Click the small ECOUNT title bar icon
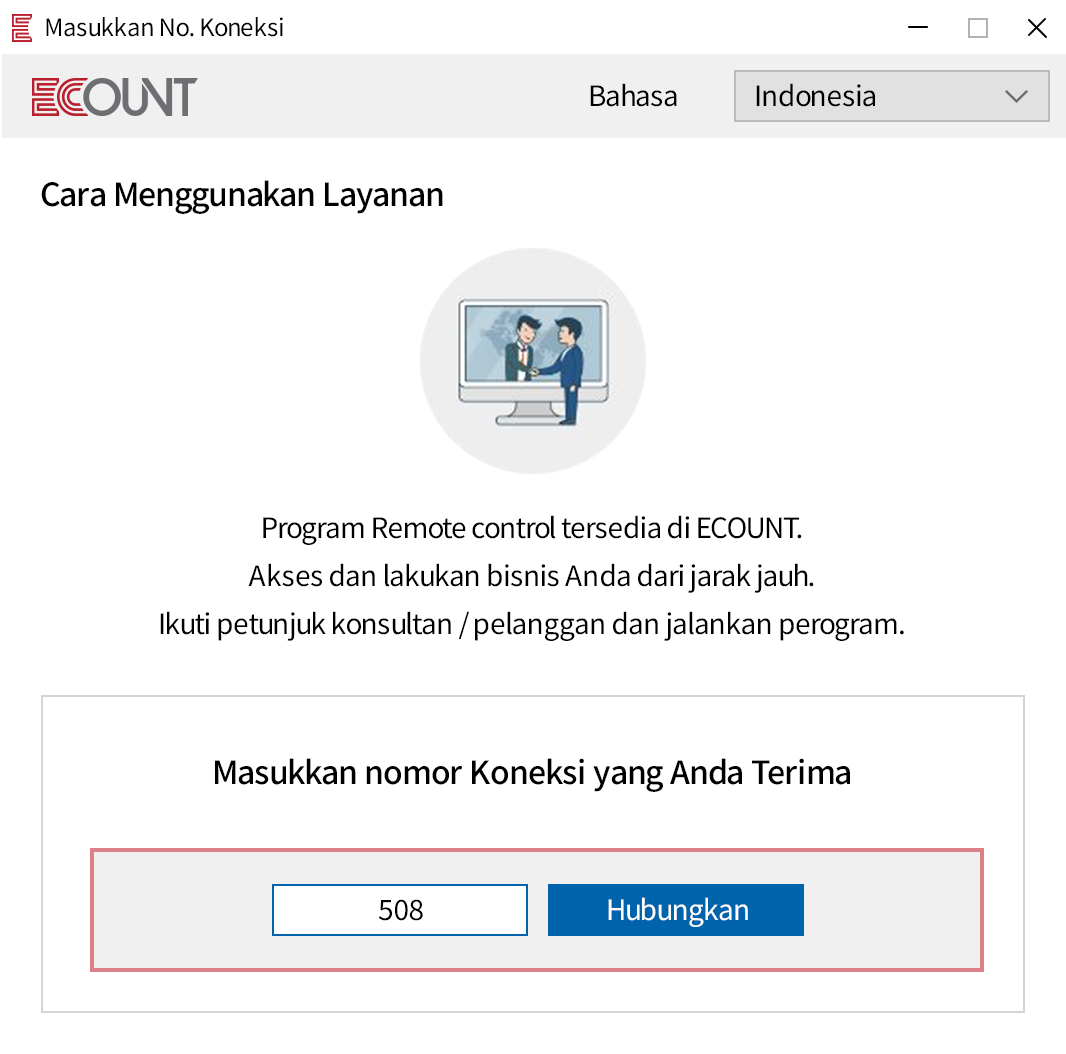The image size is (1066, 1054). 21,27
